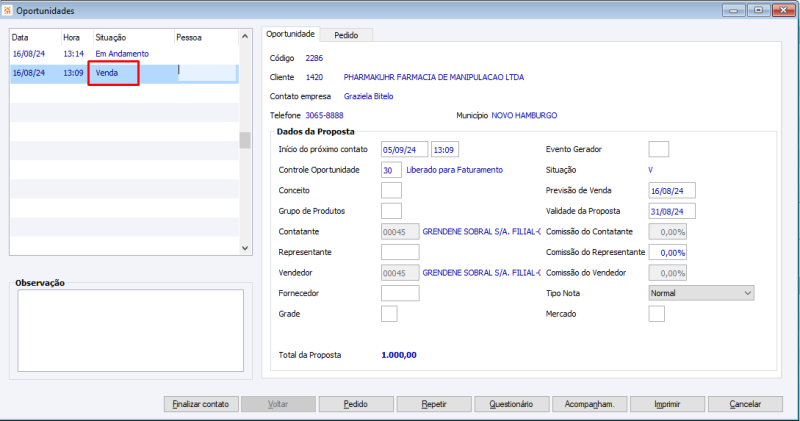800x421 pixels.
Task: Click the Previsão de Venda date field
Action: click(x=671, y=191)
